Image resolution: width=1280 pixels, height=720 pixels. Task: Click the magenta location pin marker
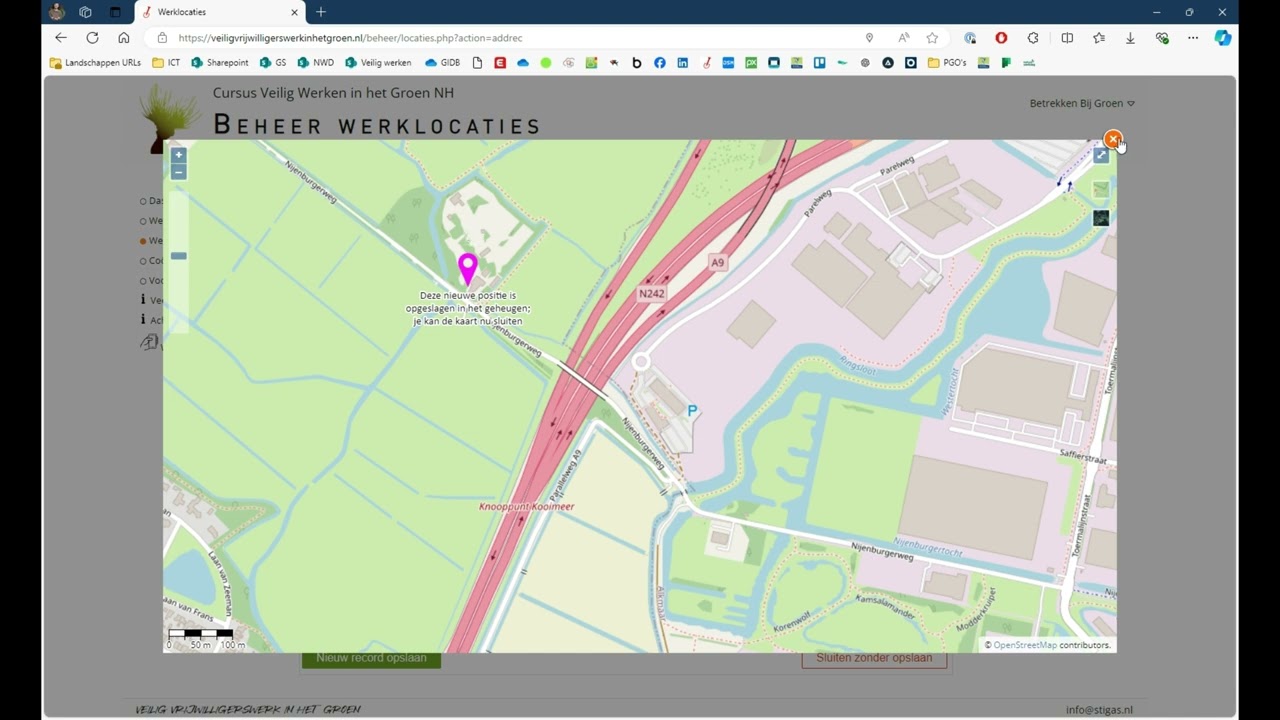(467, 269)
